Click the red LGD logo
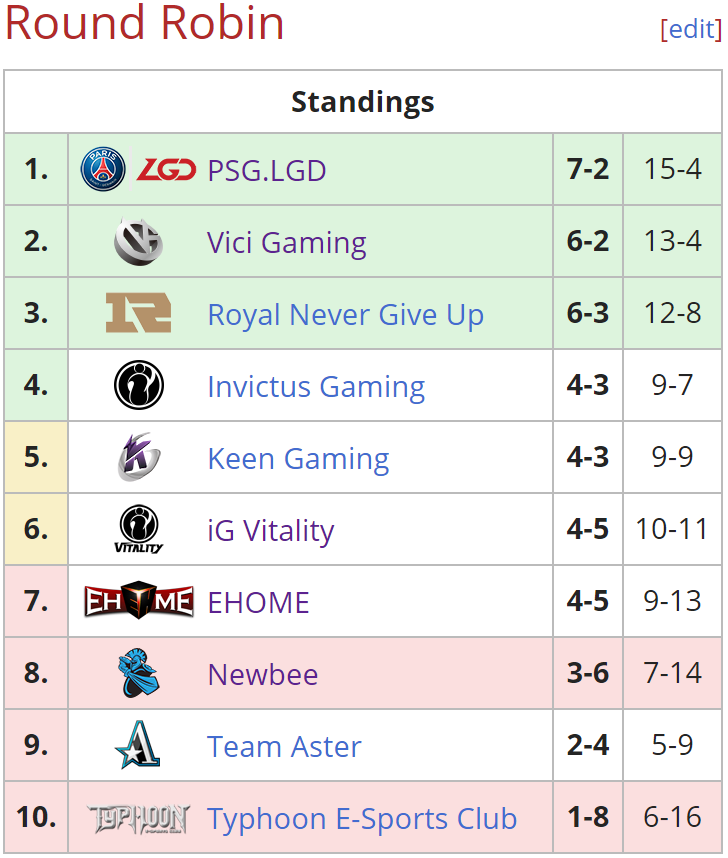The height and width of the screenshot is (858, 728). point(166,170)
